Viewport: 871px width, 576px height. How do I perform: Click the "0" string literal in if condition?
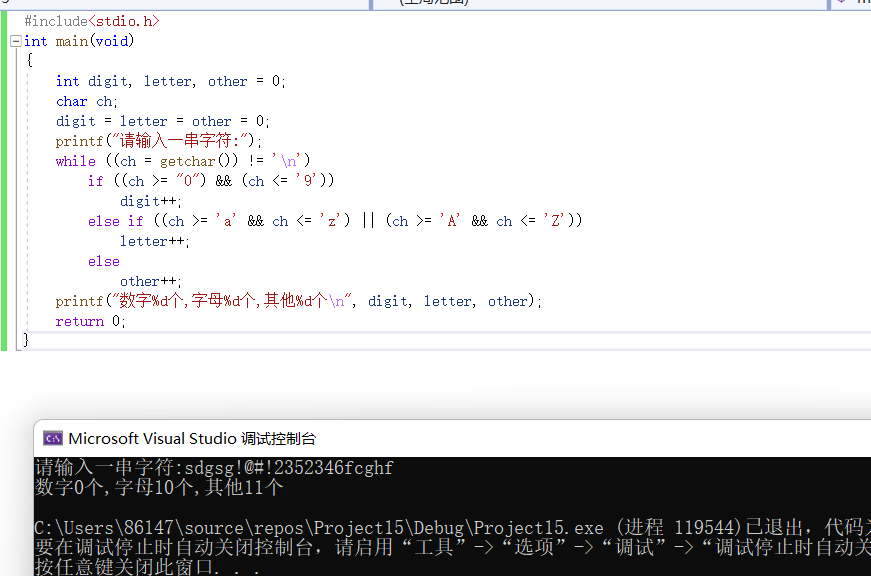point(187,181)
